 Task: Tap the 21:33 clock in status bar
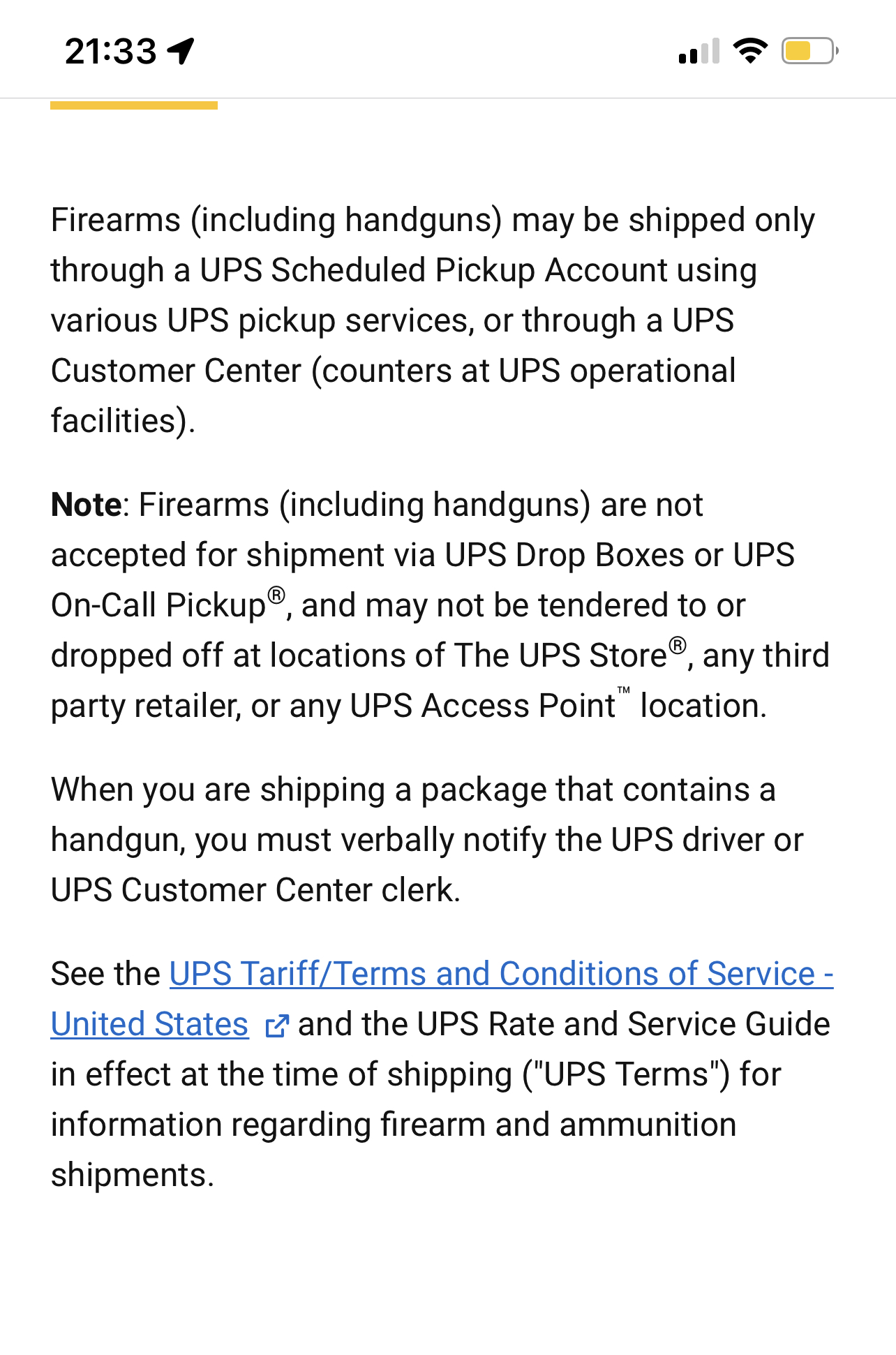point(111,51)
